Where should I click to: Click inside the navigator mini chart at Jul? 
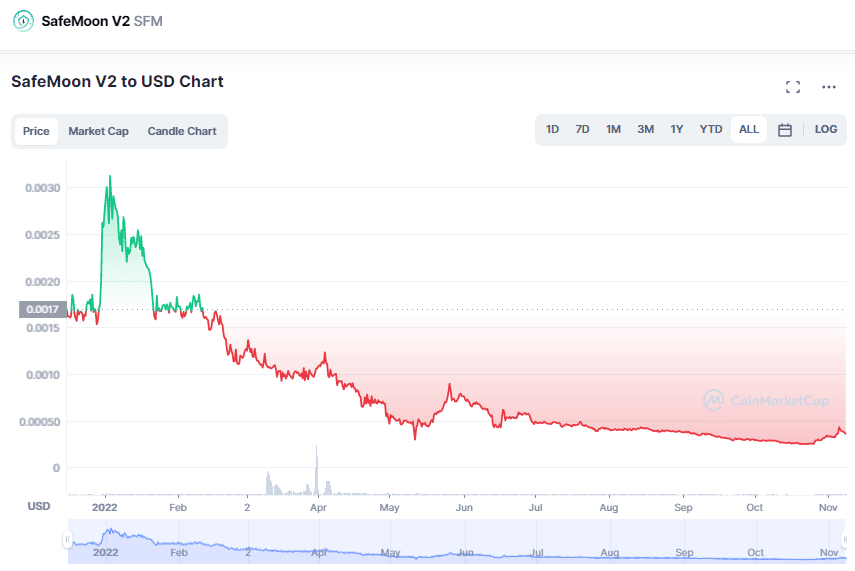pos(537,552)
